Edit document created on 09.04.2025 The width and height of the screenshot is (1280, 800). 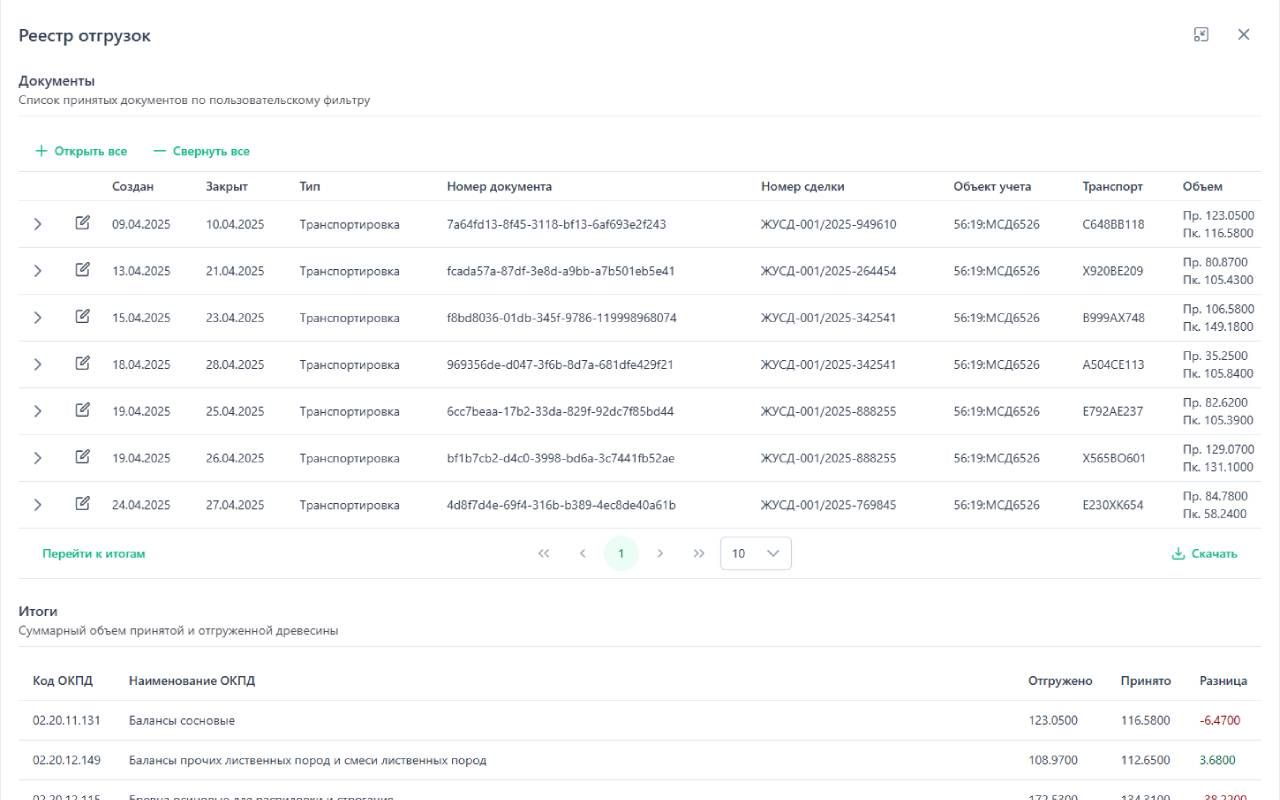pyautogui.click(x=83, y=223)
